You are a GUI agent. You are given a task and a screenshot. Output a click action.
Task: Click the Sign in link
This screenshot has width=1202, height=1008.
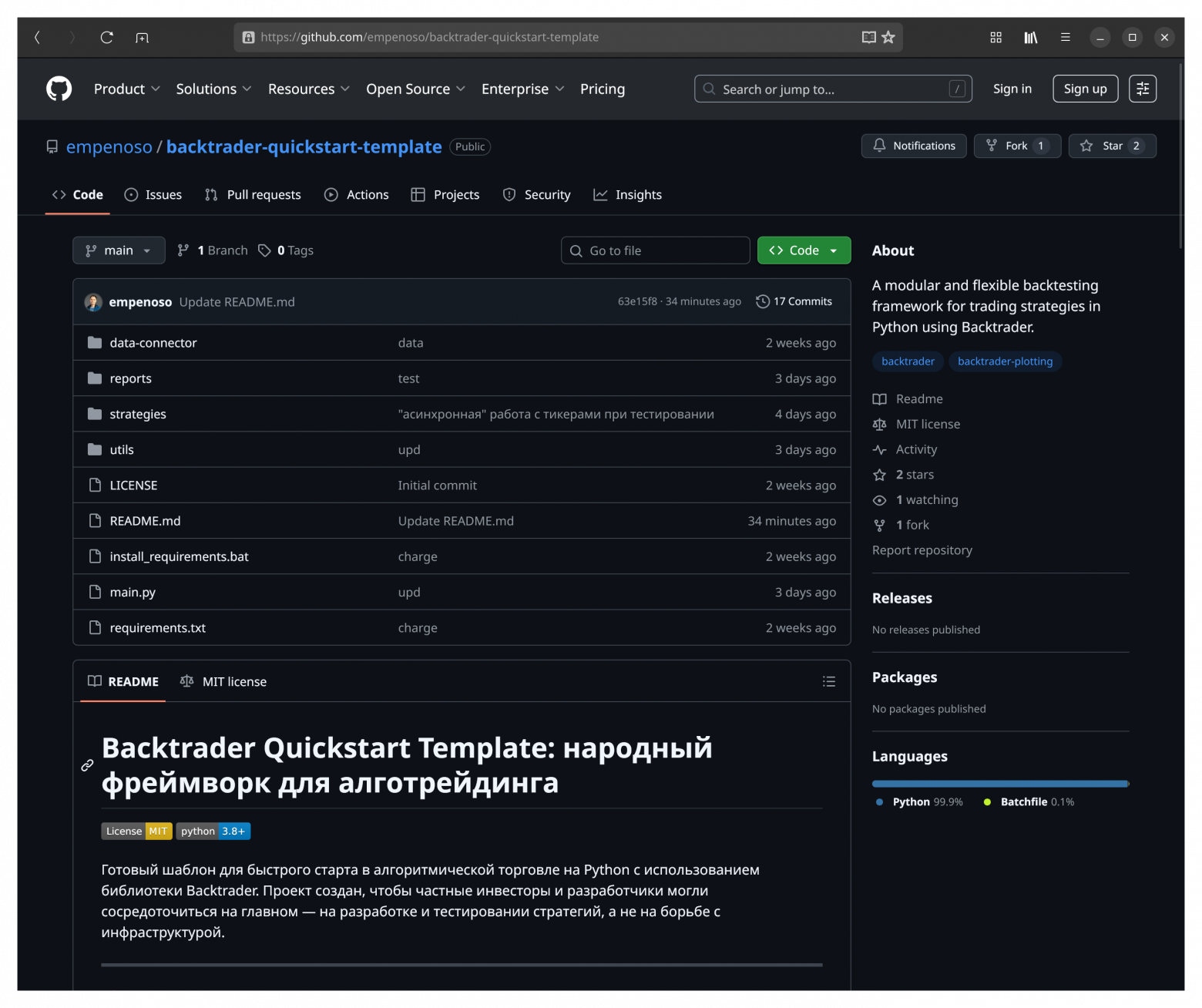[1012, 89]
